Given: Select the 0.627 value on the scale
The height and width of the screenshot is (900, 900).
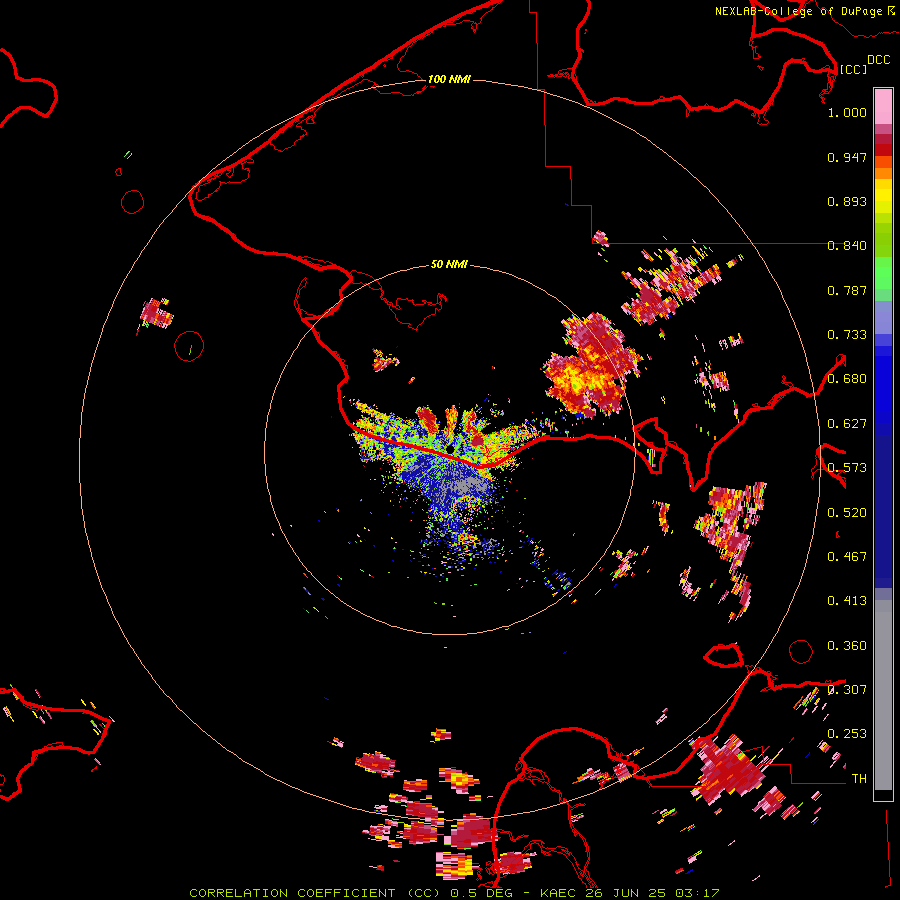Looking at the screenshot, I should coord(847,424).
